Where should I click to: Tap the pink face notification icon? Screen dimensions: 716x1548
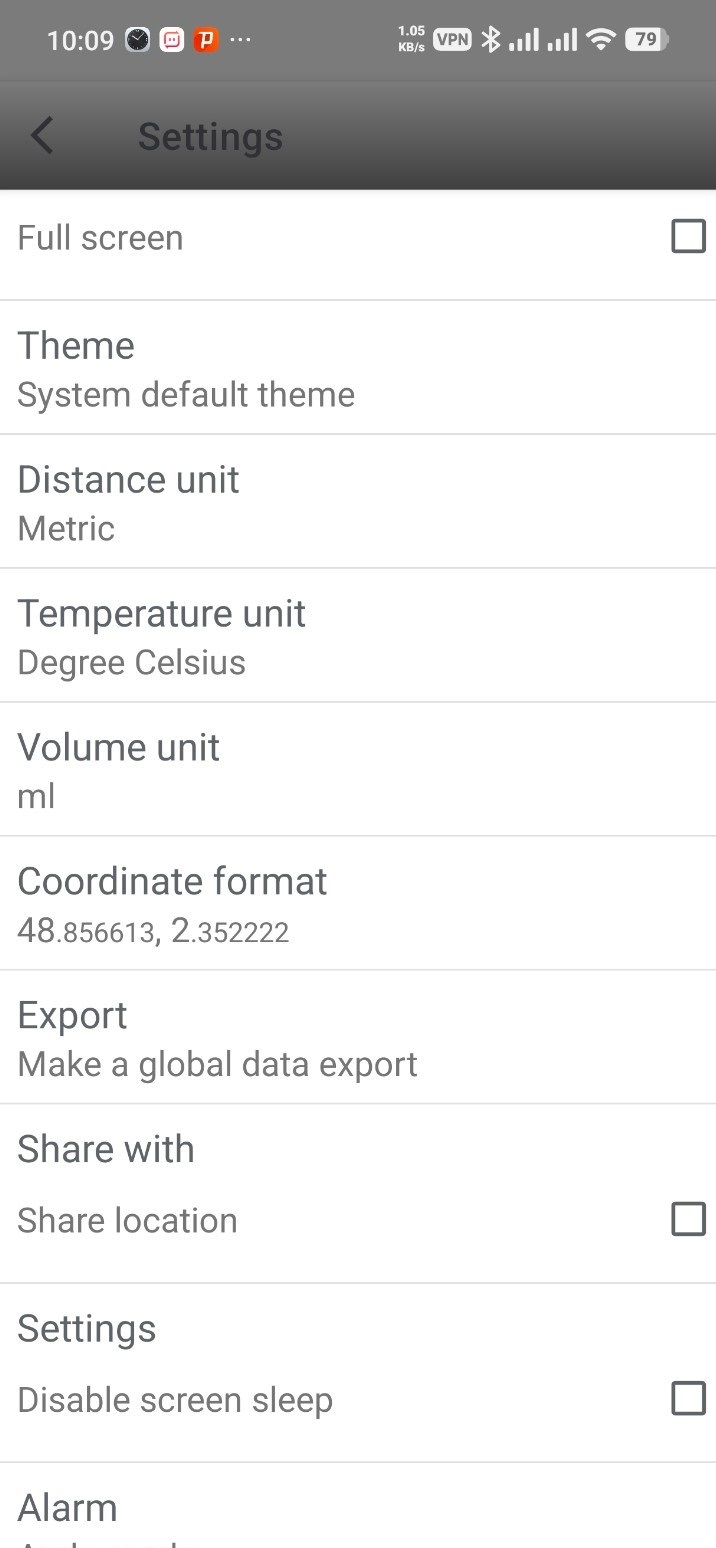[x=171, y=40]
